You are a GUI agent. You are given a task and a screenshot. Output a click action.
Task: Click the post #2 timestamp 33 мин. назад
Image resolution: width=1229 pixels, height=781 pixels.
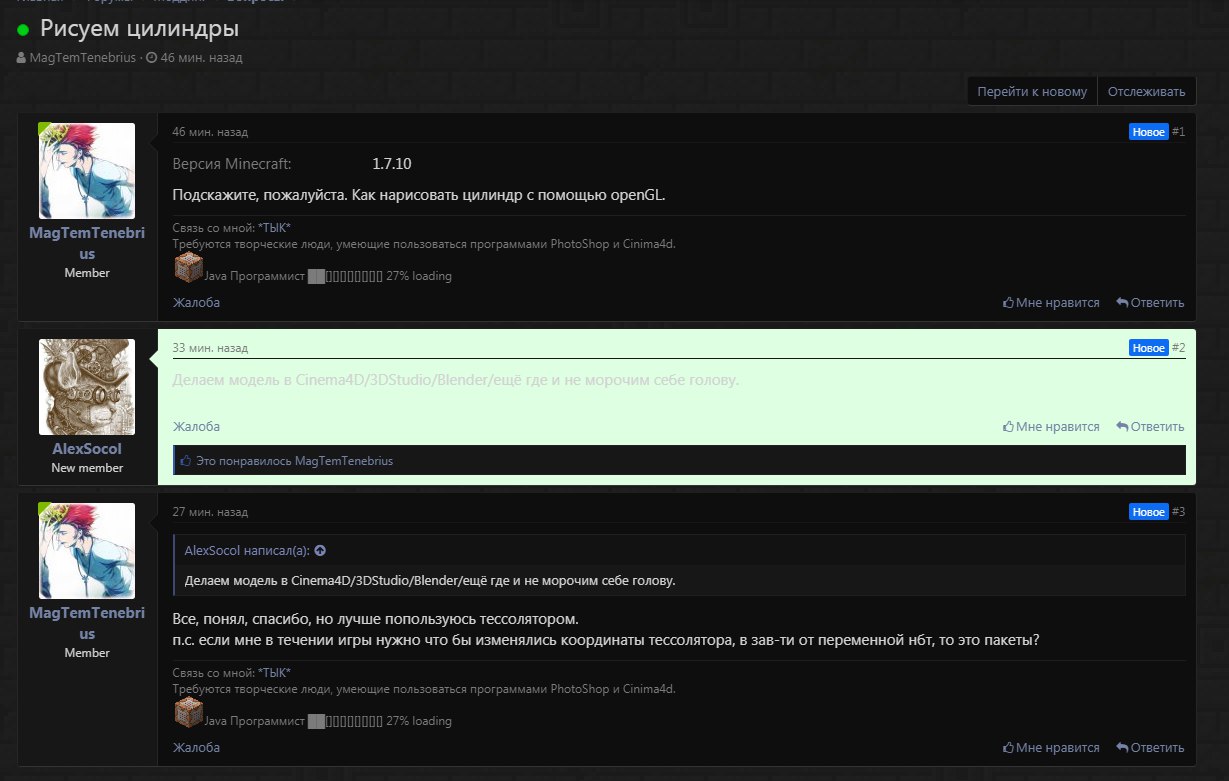point(210,348)
